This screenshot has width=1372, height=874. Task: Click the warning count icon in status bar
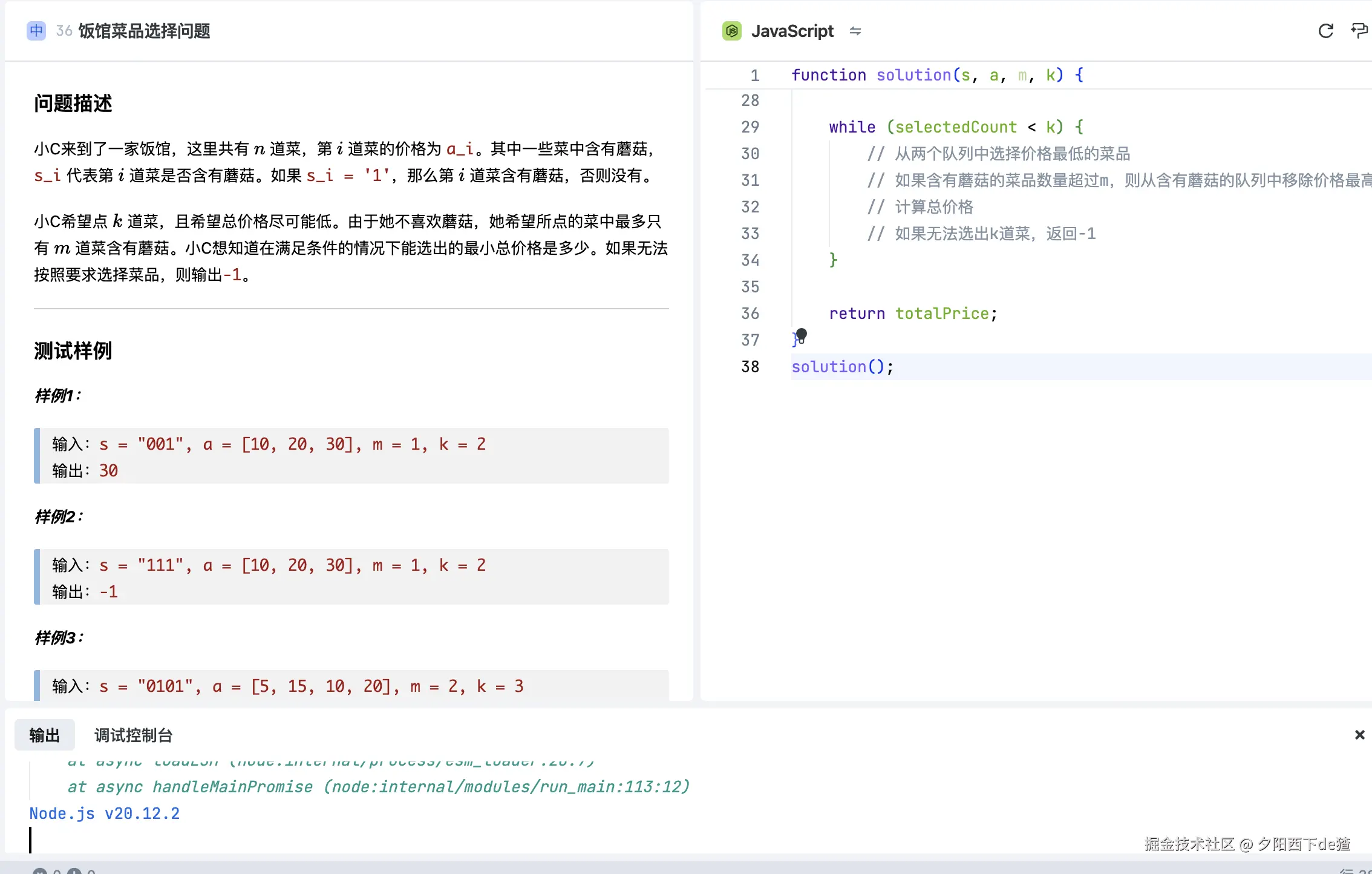point(74,872)
